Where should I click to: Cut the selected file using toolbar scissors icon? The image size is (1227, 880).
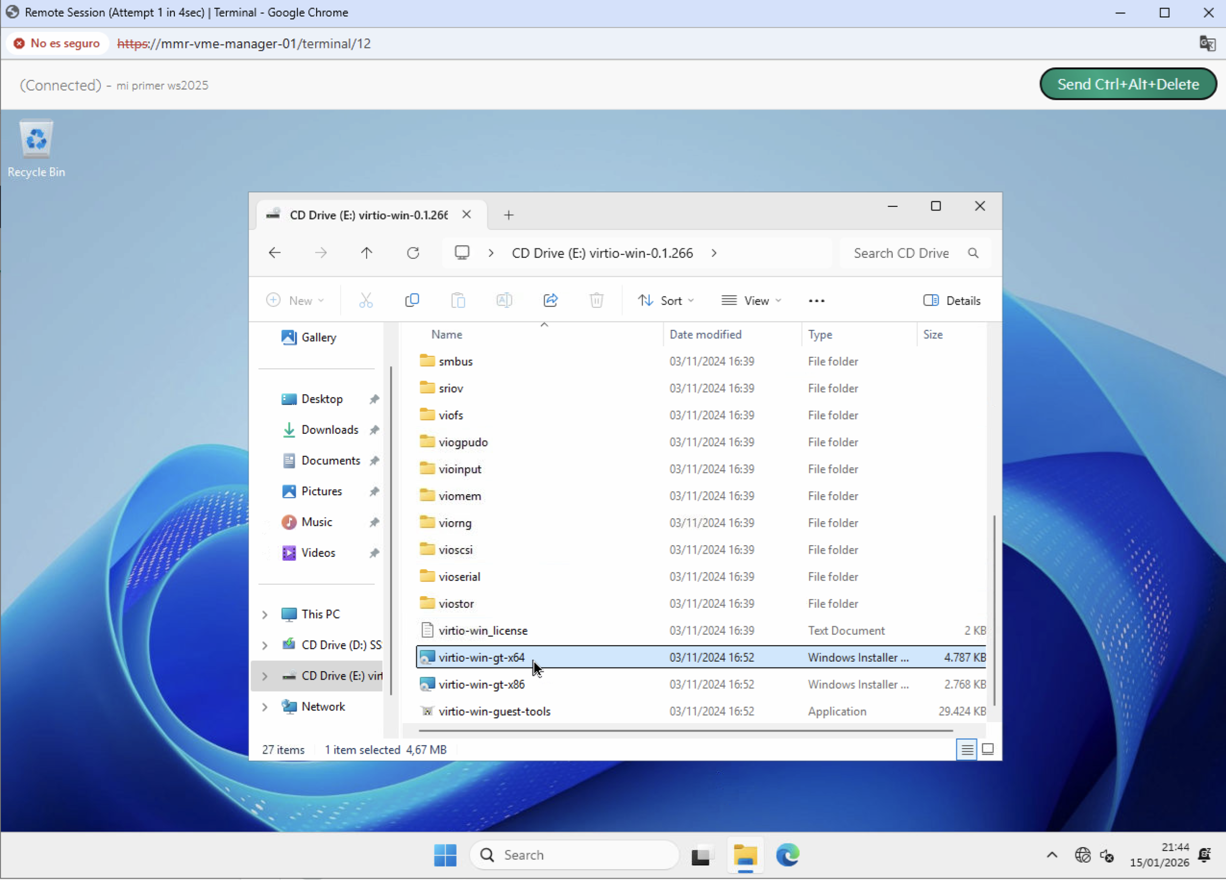pyautogui.click(x=366, y=300)
